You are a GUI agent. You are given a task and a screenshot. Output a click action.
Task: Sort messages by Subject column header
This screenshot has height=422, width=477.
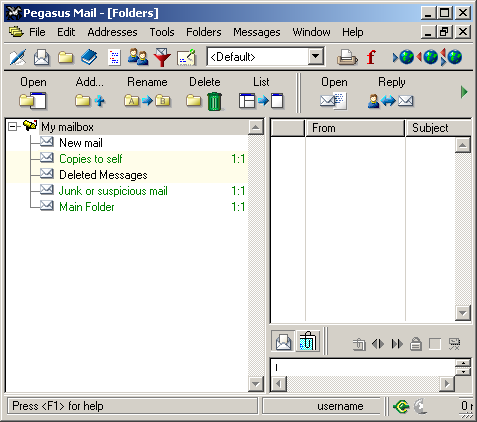coord(438,128)
